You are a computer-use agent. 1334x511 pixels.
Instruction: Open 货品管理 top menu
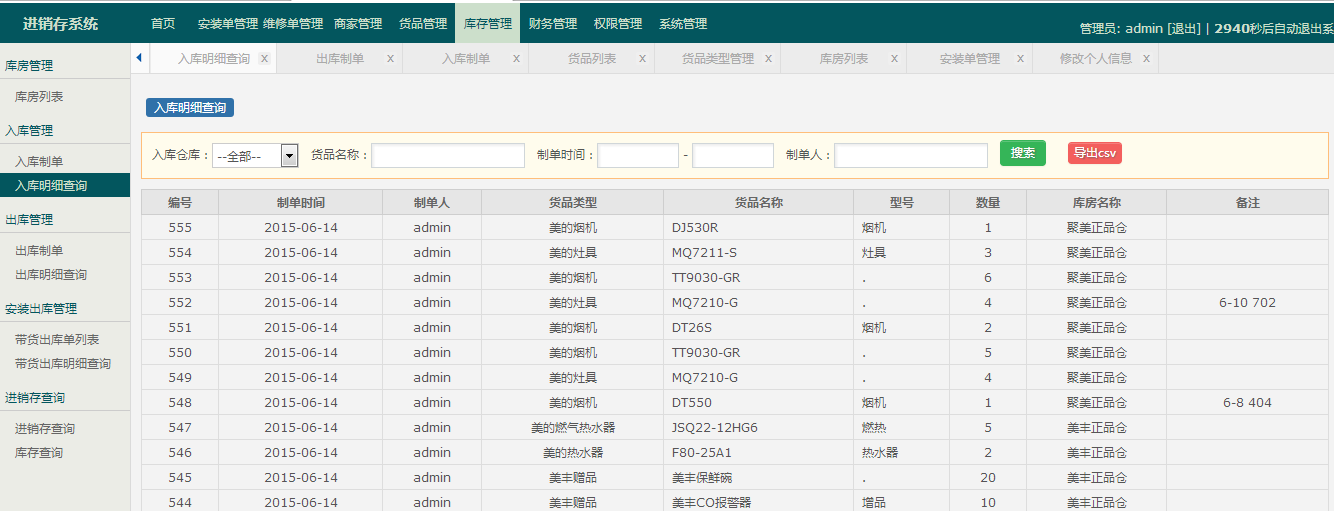(x=423, y=23)
